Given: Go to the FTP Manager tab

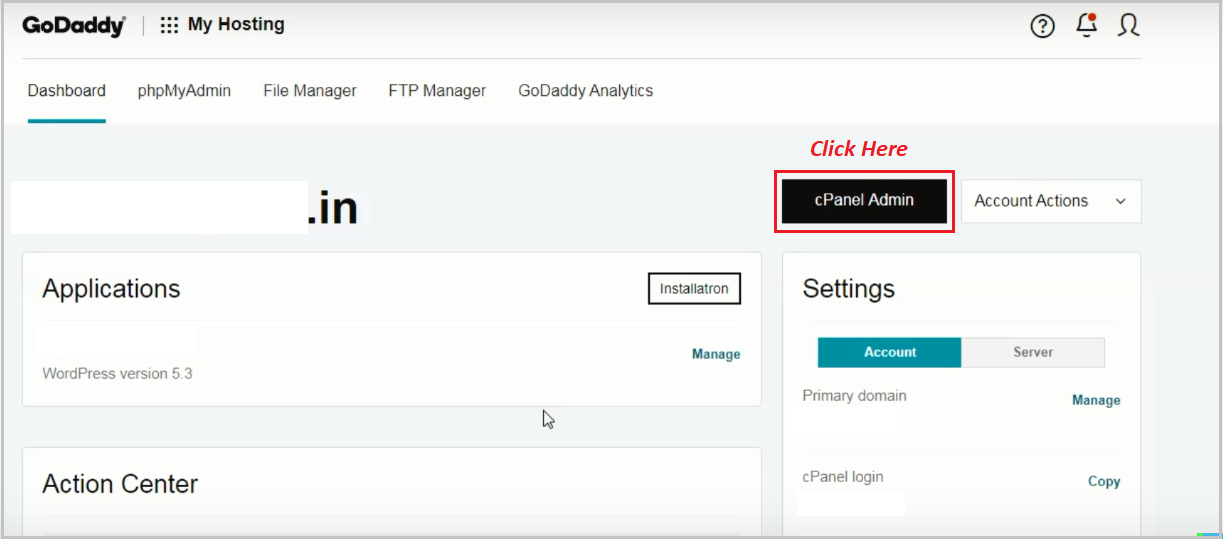Looking at the screenshot, I should click(x=437, y=91).
